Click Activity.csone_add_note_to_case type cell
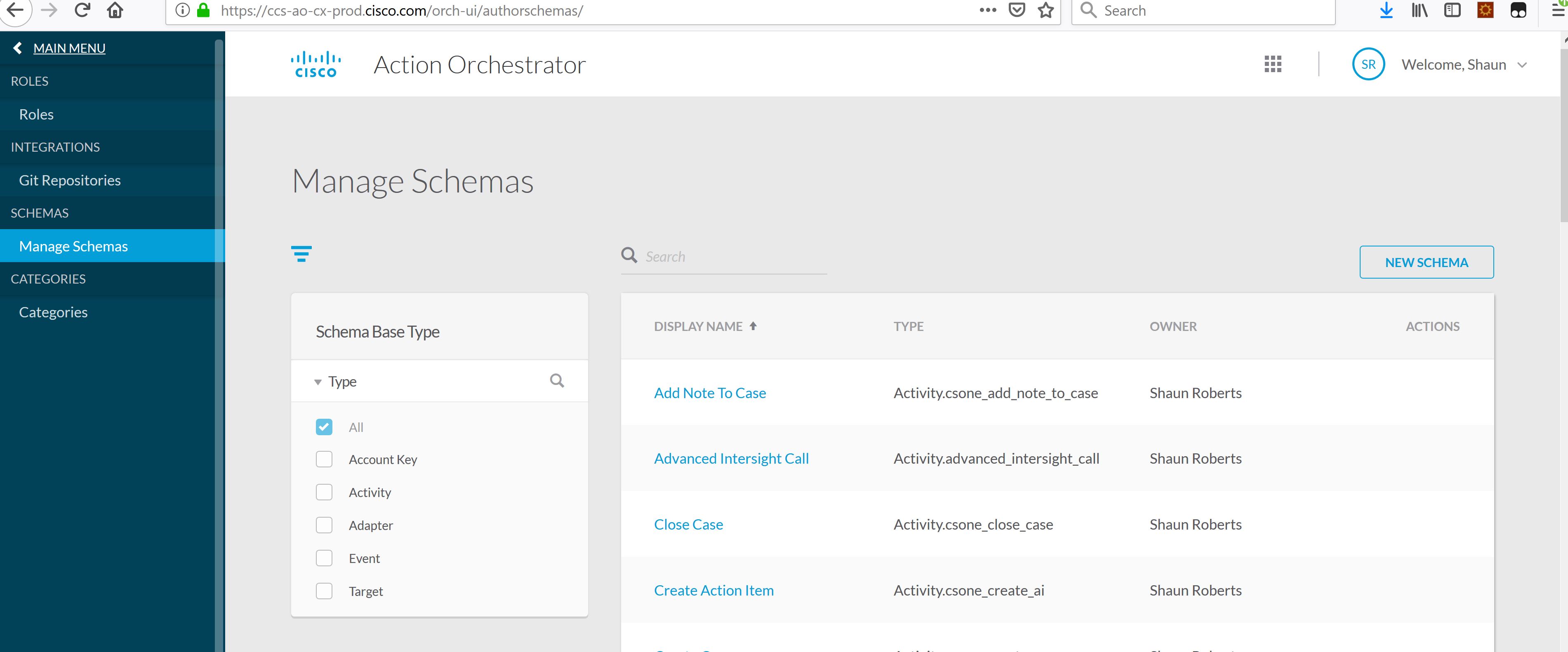The width and height of the screenshot is (1568, 652). [995, 393]
